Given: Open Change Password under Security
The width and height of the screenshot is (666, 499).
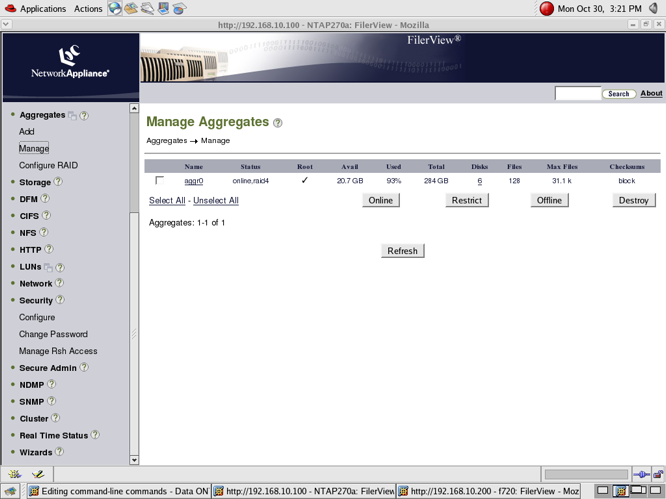Looking at the screenshot, I should tap(53, 334).
